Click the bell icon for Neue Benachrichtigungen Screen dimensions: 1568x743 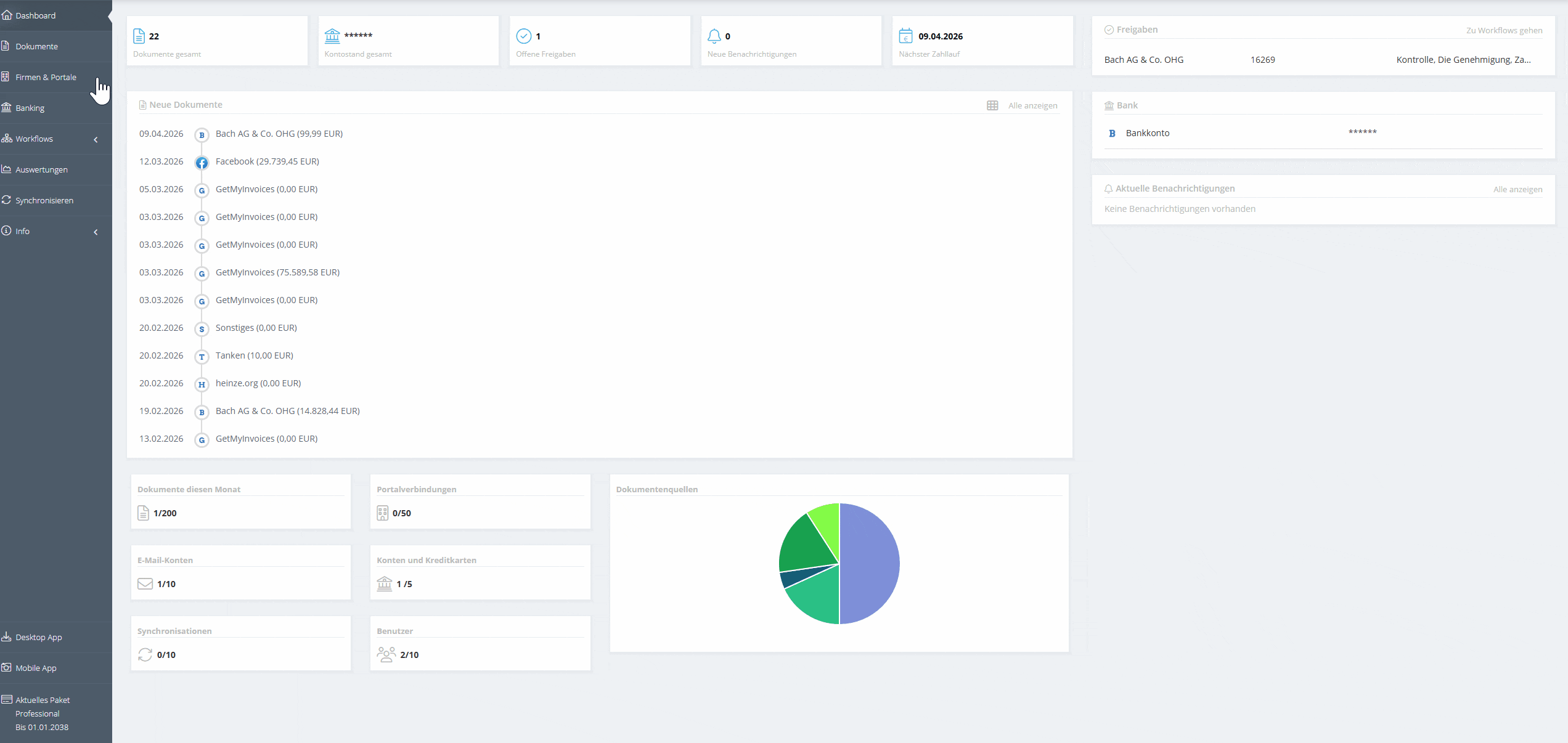tap(714, 36)
